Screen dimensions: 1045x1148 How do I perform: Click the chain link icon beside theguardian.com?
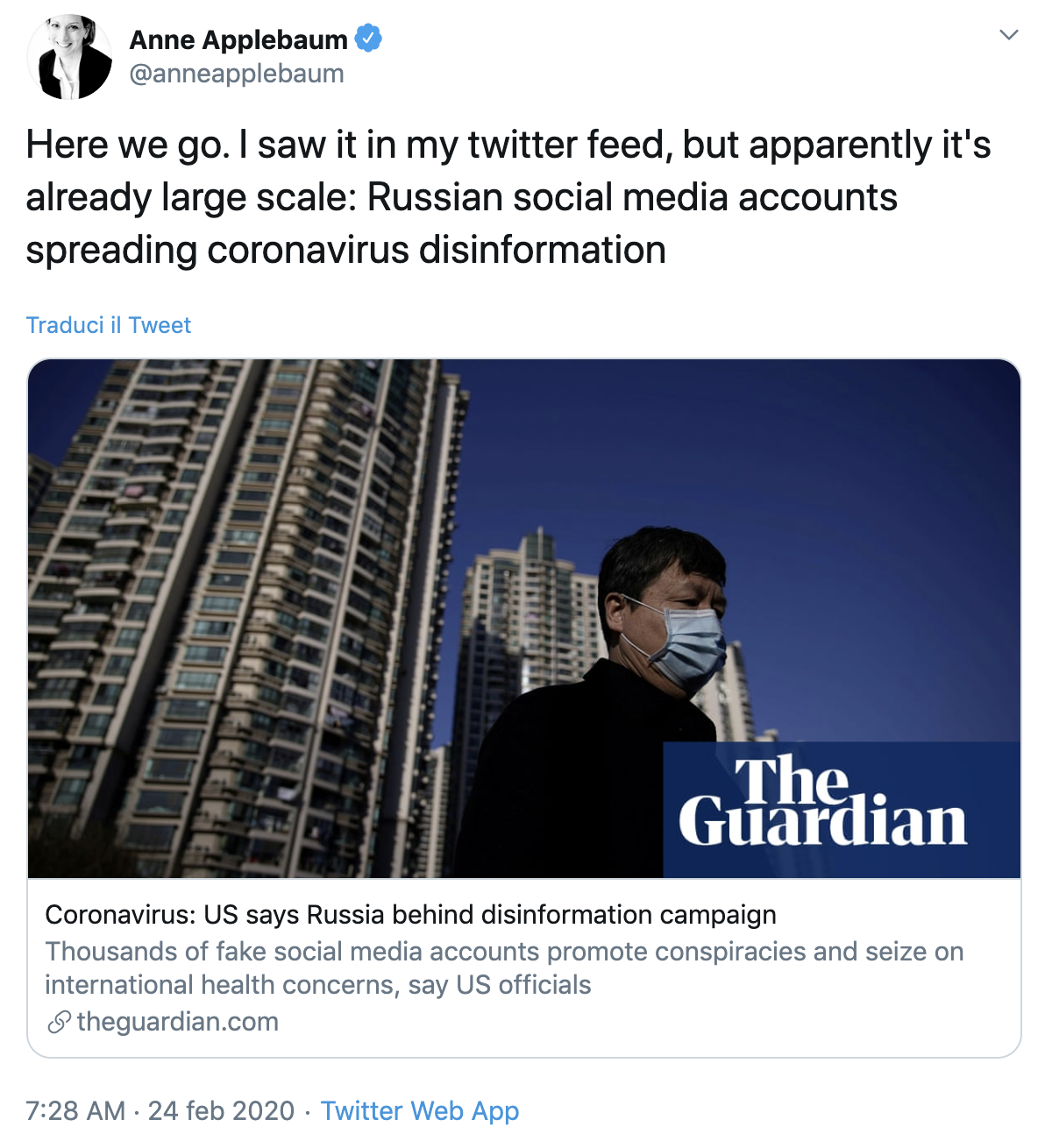[x=59, y=1022]
